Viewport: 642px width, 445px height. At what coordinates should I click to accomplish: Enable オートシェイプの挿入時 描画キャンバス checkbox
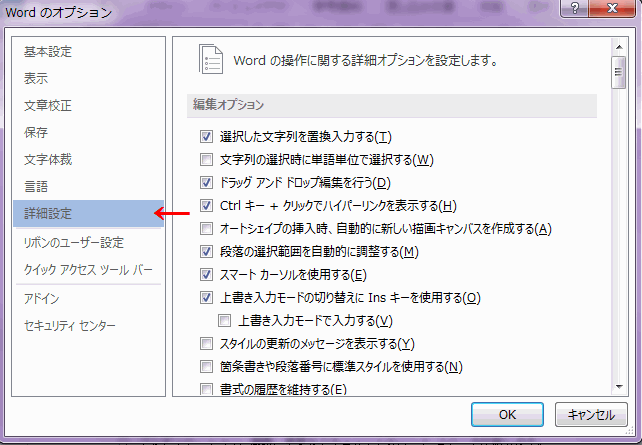pyautogui.click(x=206, y=228)
